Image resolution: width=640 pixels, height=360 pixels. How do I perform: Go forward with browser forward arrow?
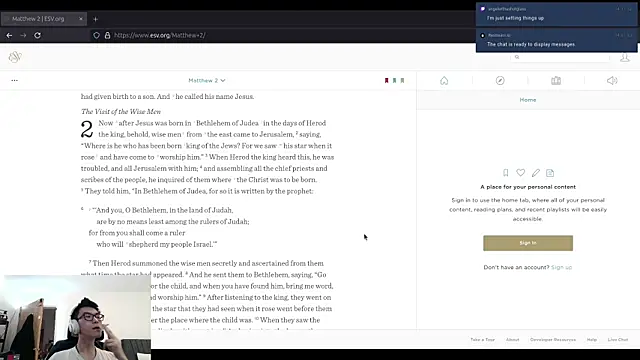point(23,36)
